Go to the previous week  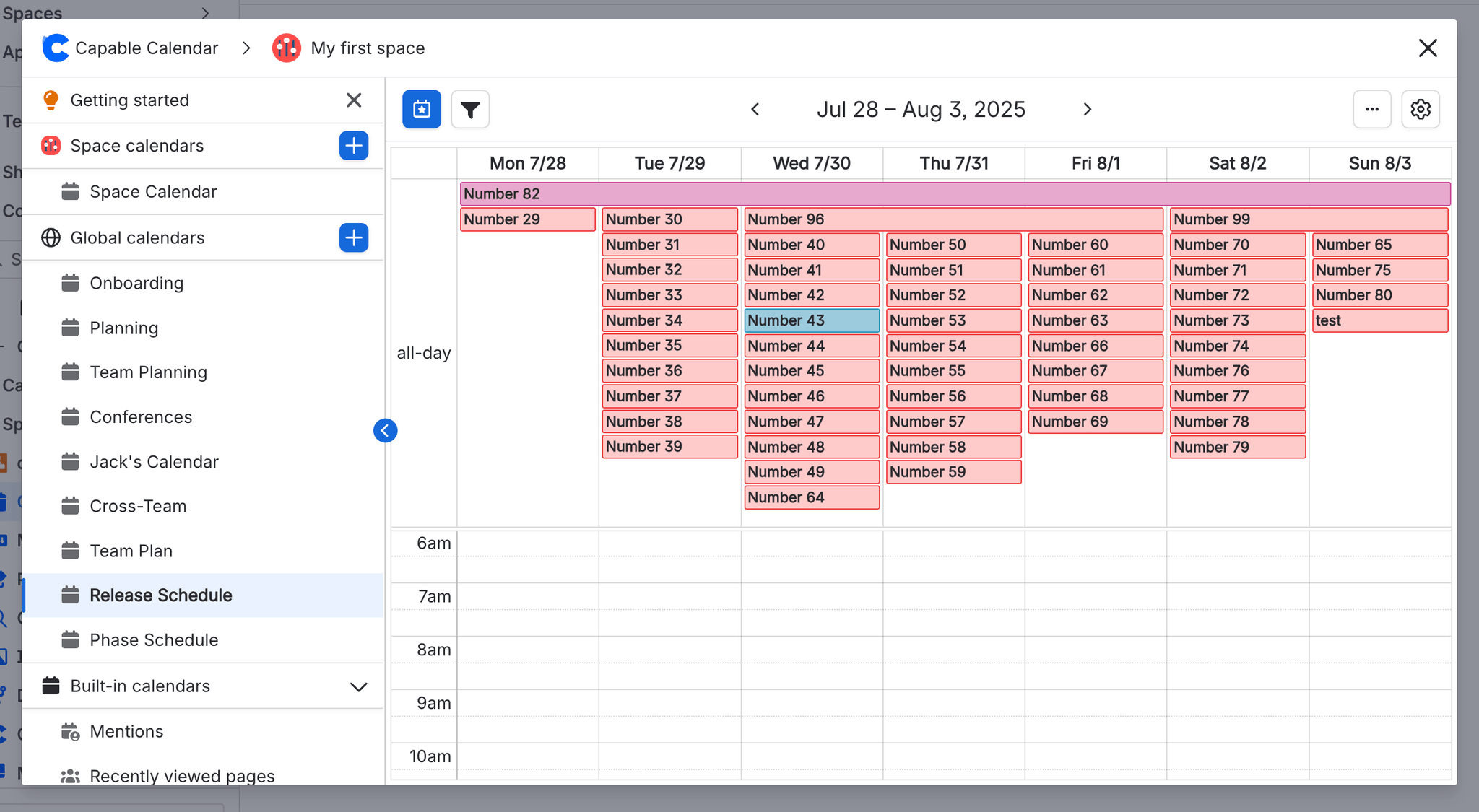tap(755, 110)
